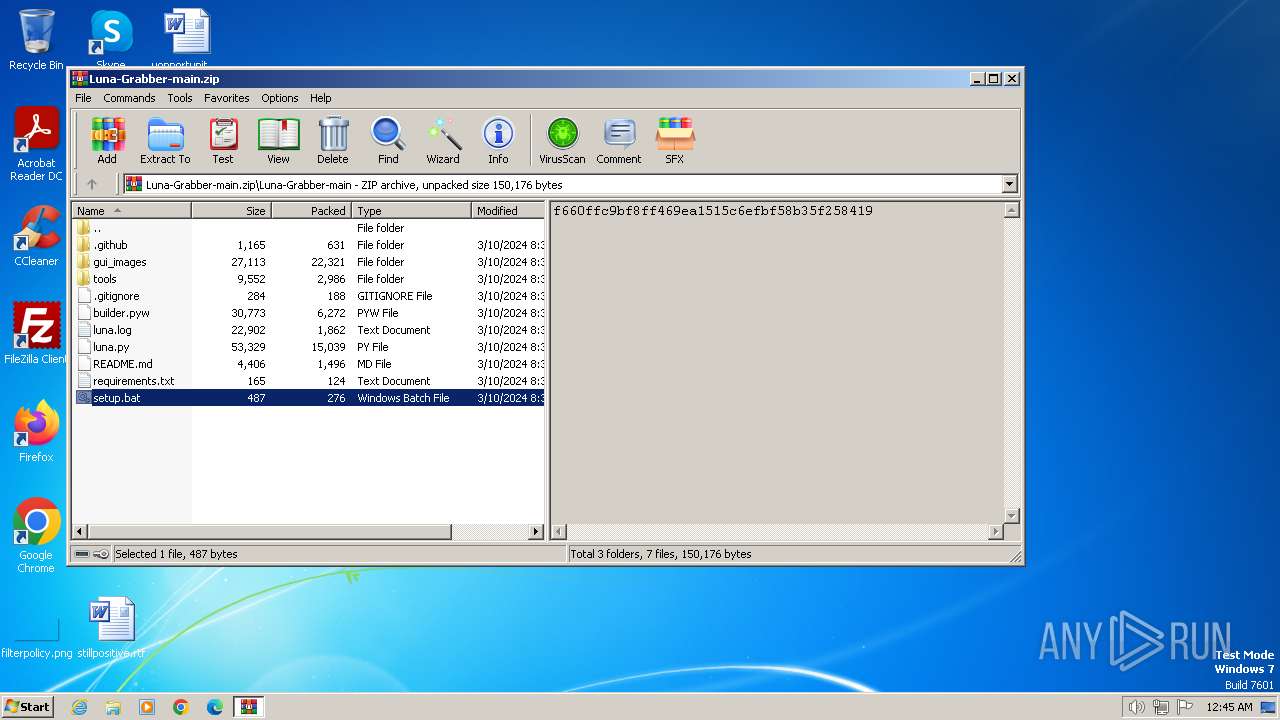Select luna.py file
Viewport: 1280px width, 720px height.
tap(308, 347)
